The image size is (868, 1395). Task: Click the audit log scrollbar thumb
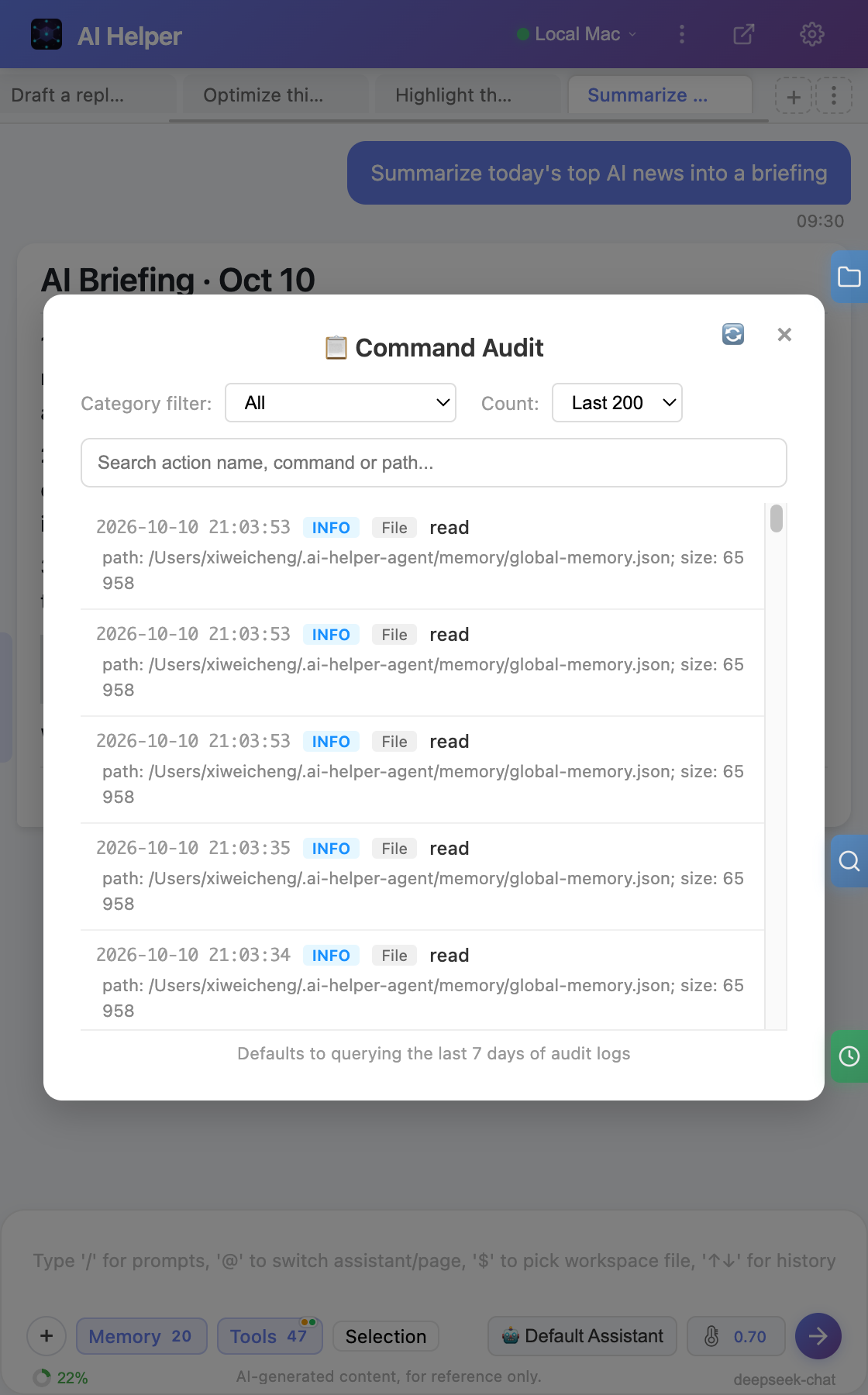tap(777, 518)
